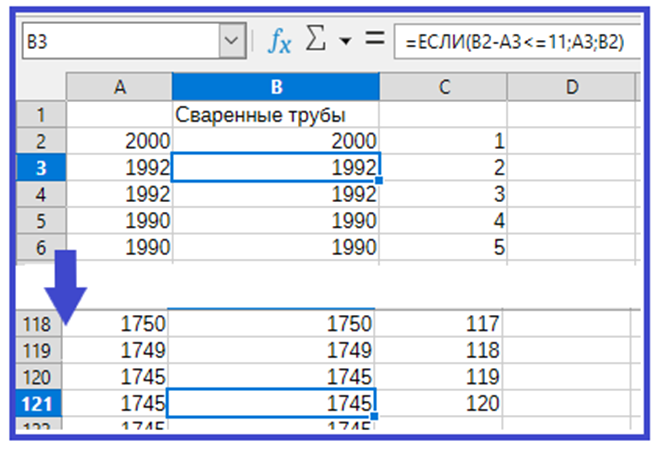
Task: Select column B header
Action: 275,87
